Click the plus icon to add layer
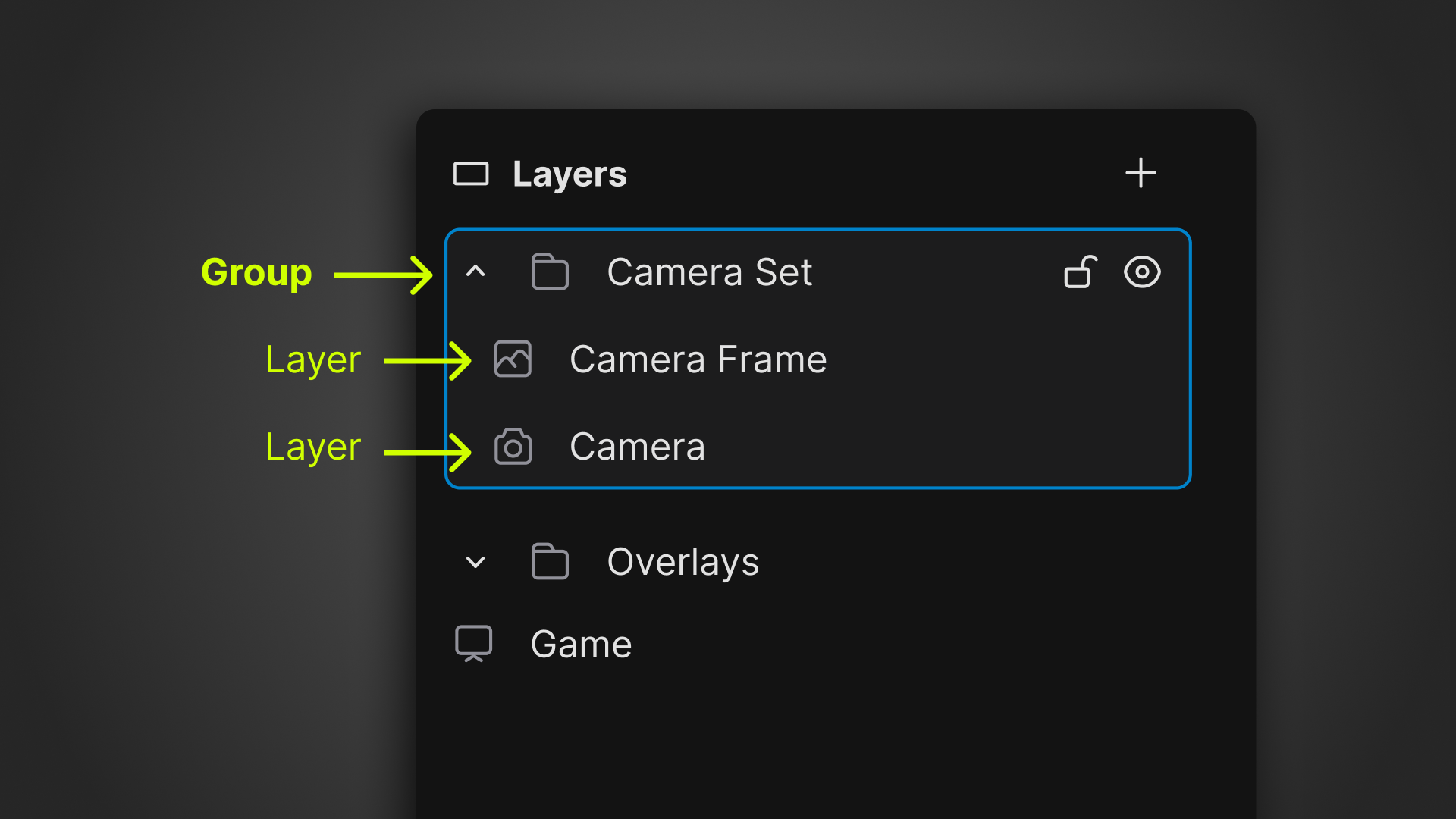Screen dimensions: 1456x819 [x=1140, y=174]
